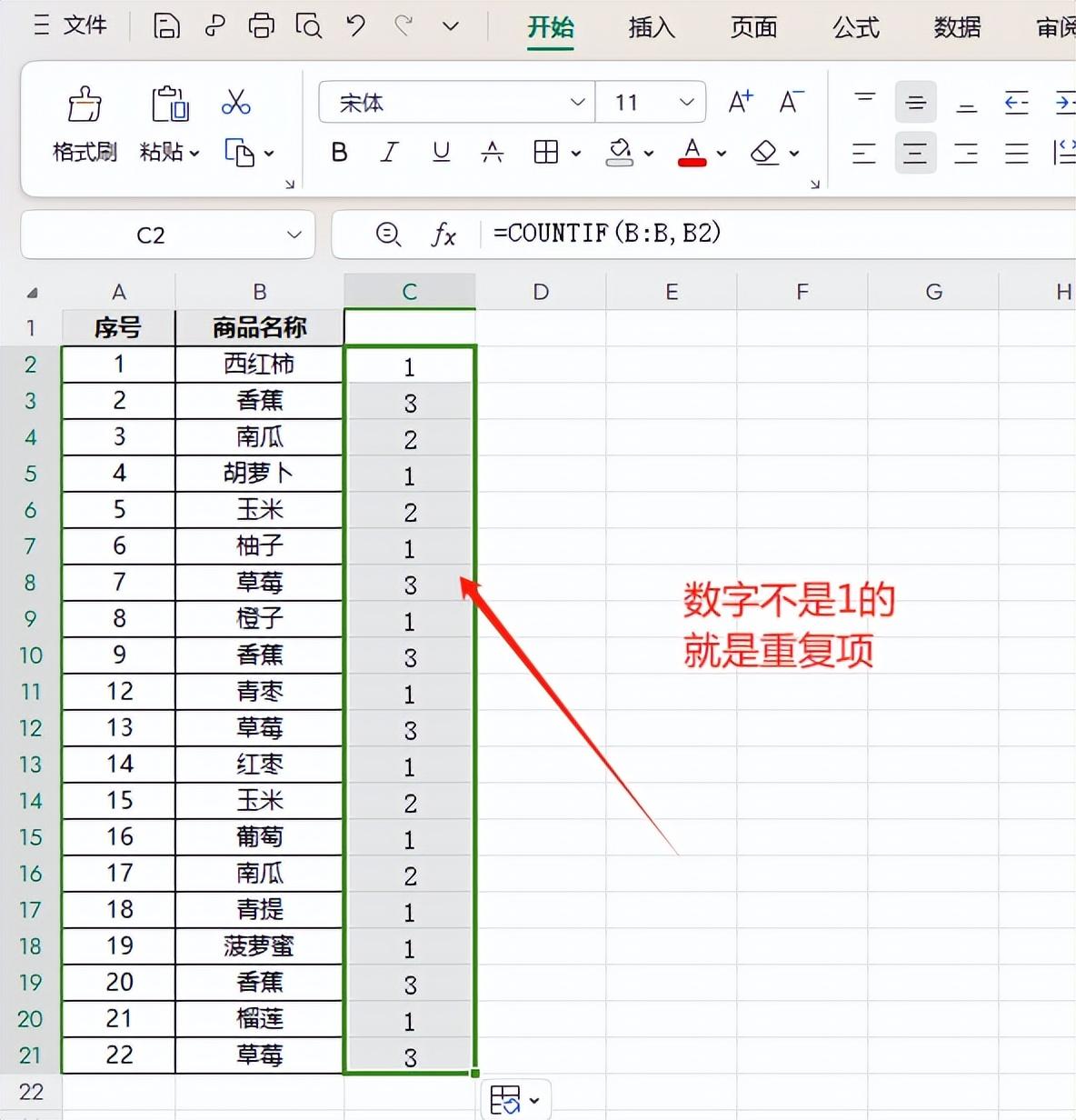Expand the quick access toolbar dropdown
The width and height of the screenshot is (1076, 1120).
(450, 26)
